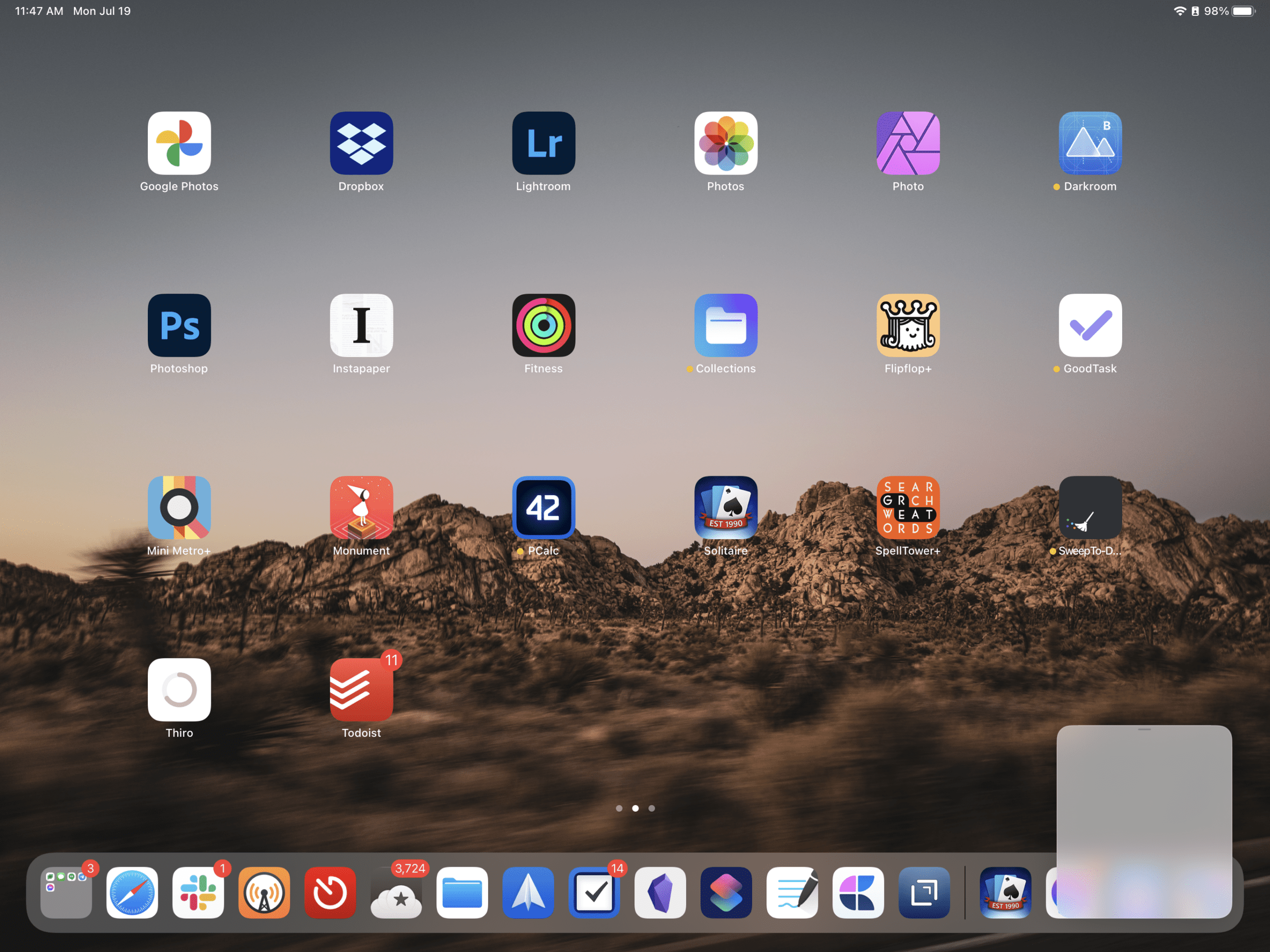Viewport: 1270px width, 952px height.
Task: Launch Solitaire from the home screen grid
Action: coord(726,508)
